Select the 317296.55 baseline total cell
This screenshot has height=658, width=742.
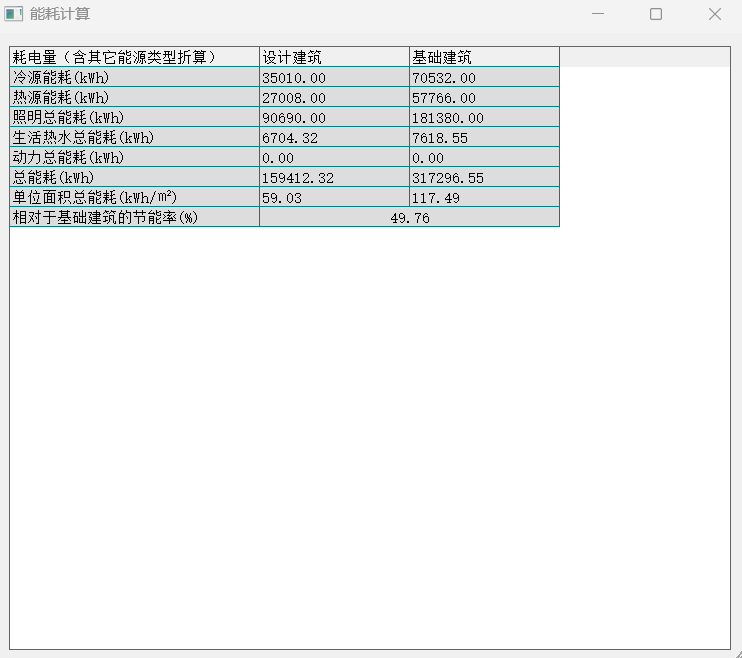(x=484, y=177)
